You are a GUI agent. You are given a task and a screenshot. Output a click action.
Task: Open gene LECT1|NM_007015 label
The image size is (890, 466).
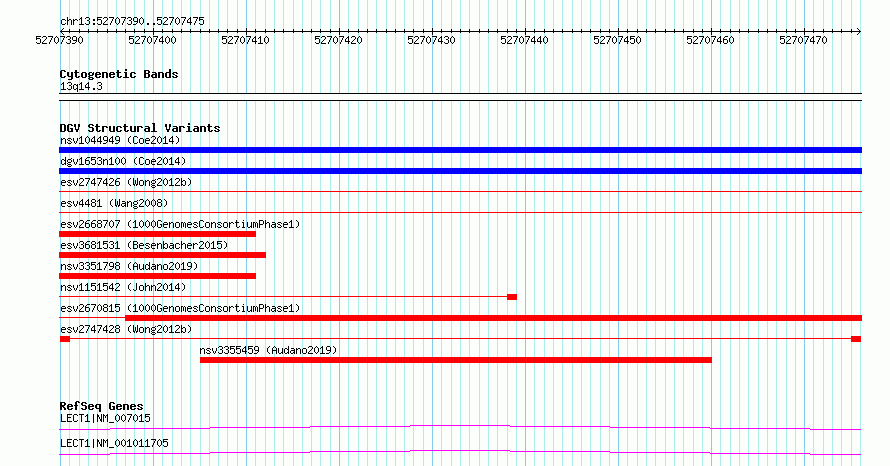(105, 418)
